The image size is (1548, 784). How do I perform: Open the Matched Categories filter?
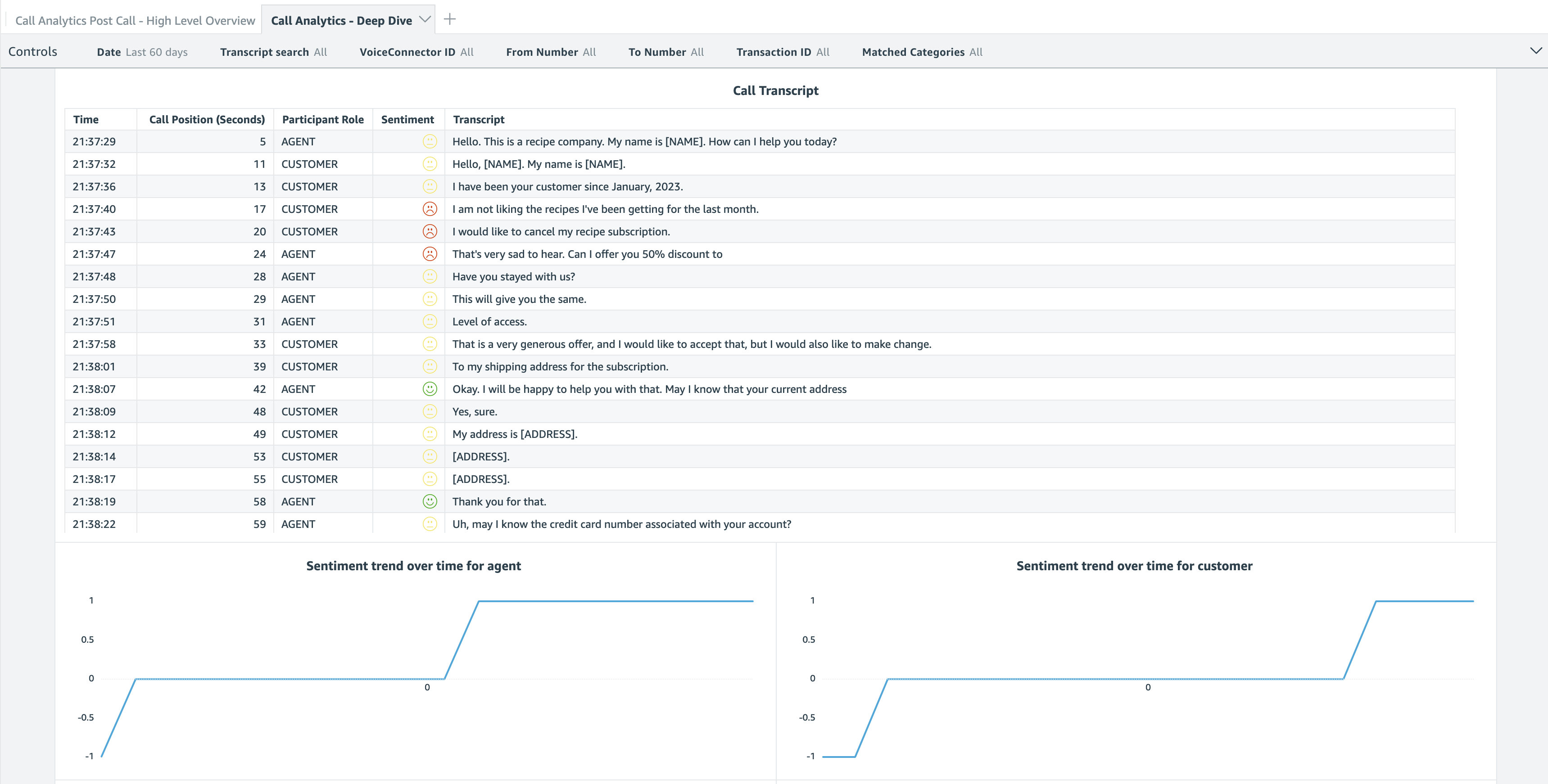922,52
